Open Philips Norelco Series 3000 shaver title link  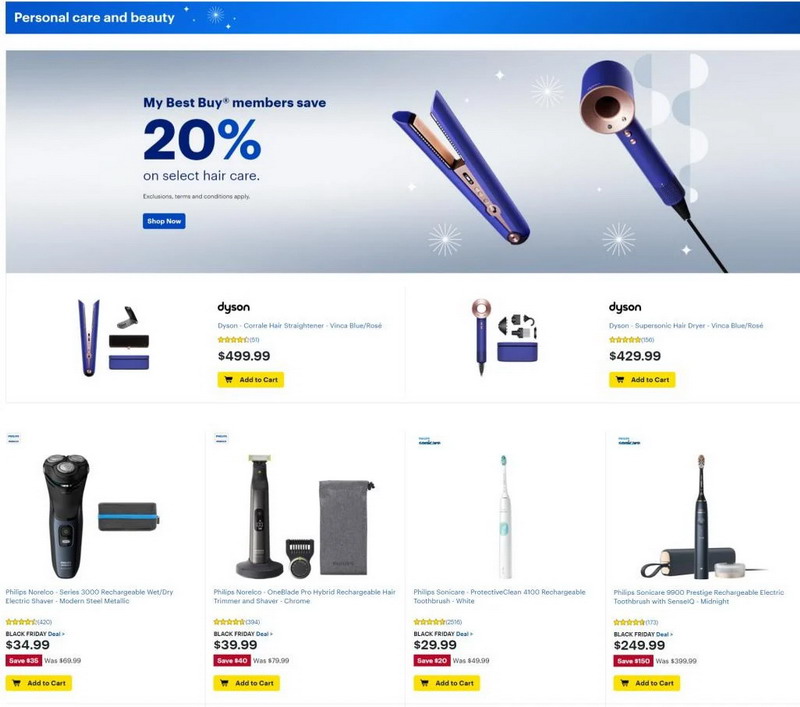pos(89,596)
